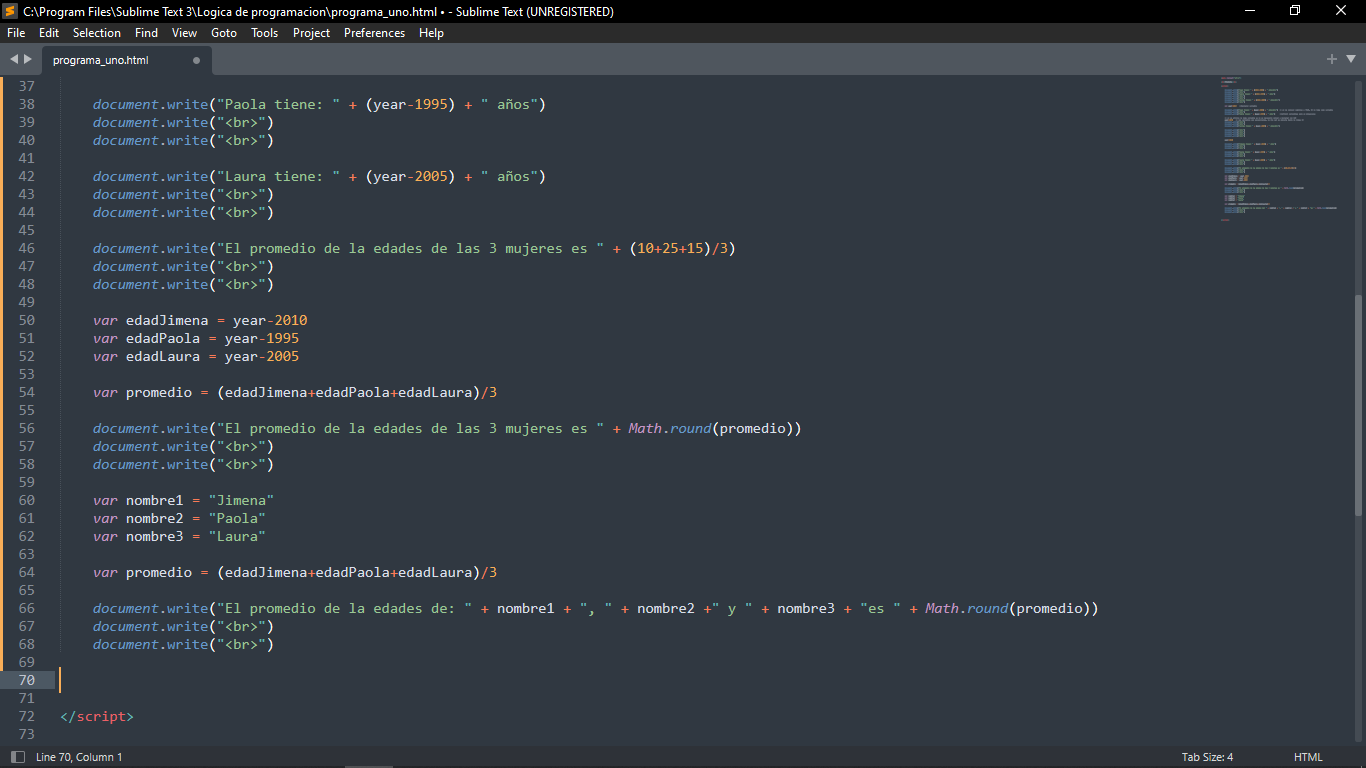Image resolution: width=1366 pixels, height=768 pixels.
Task: Place cursor on empty line 70
Action: (640, 680)
